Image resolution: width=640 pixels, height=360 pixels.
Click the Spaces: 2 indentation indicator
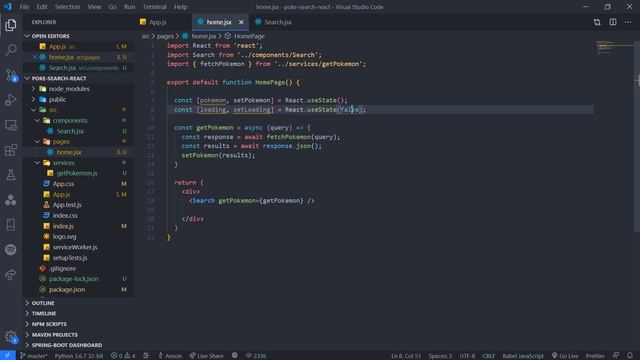[x=440, y=356]
